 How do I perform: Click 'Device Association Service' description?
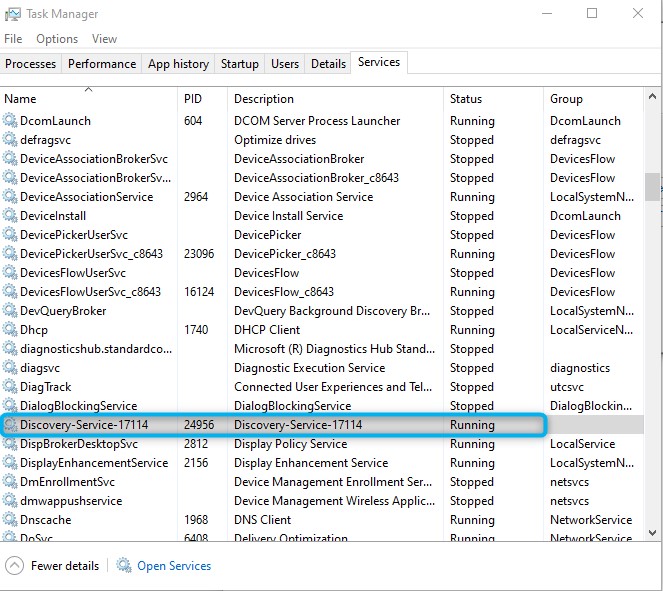[304, 197]
